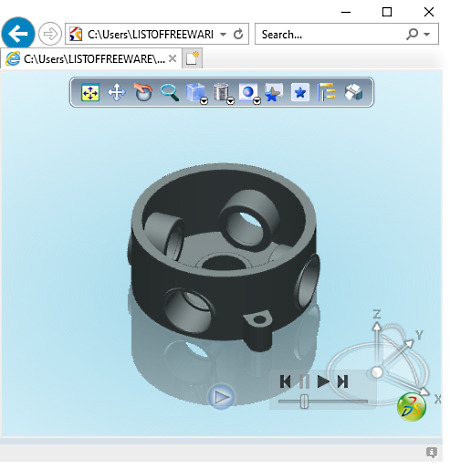
Task: Click the sphere view mode icon
Action: 248,92
